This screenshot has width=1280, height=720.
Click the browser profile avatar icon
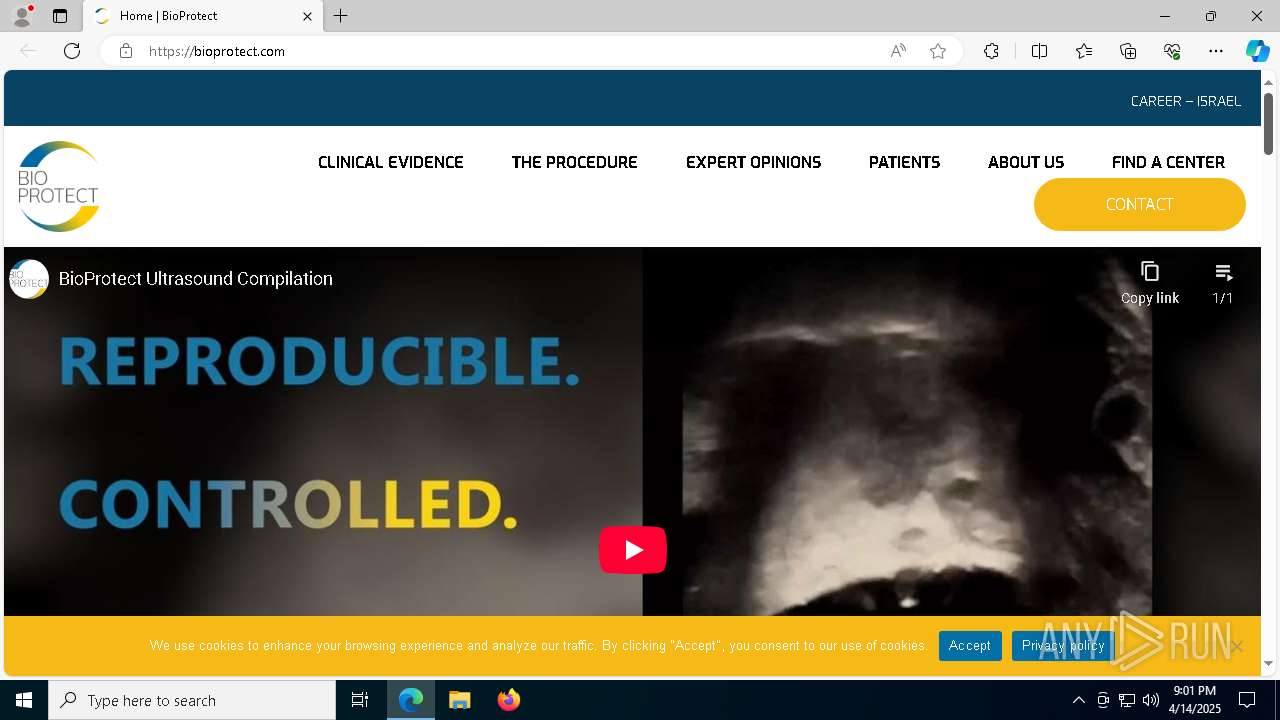[22, 16]
